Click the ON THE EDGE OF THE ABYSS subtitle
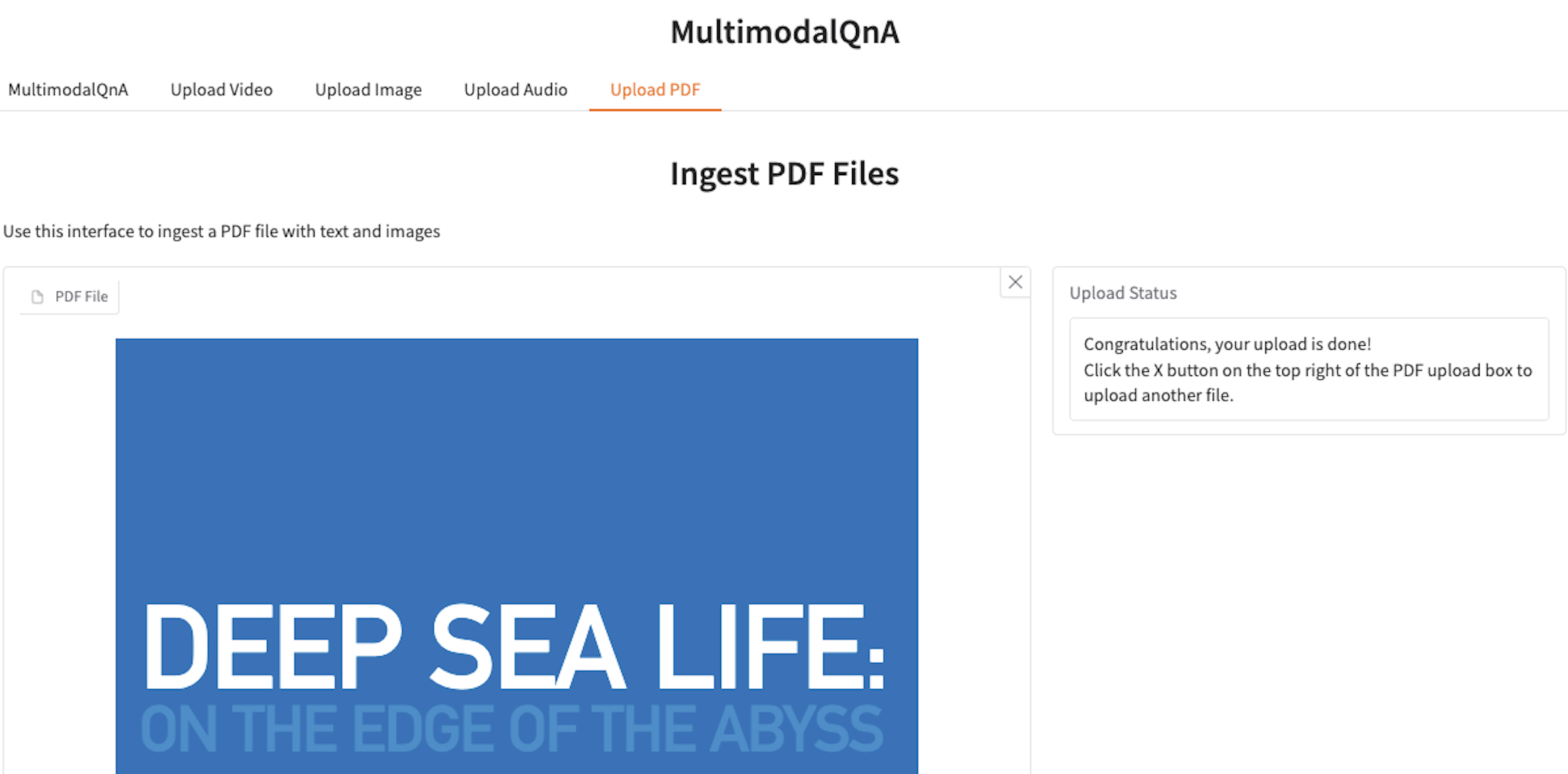The height and width of the screenshot is (774, 1568). (x=511, y=729)
